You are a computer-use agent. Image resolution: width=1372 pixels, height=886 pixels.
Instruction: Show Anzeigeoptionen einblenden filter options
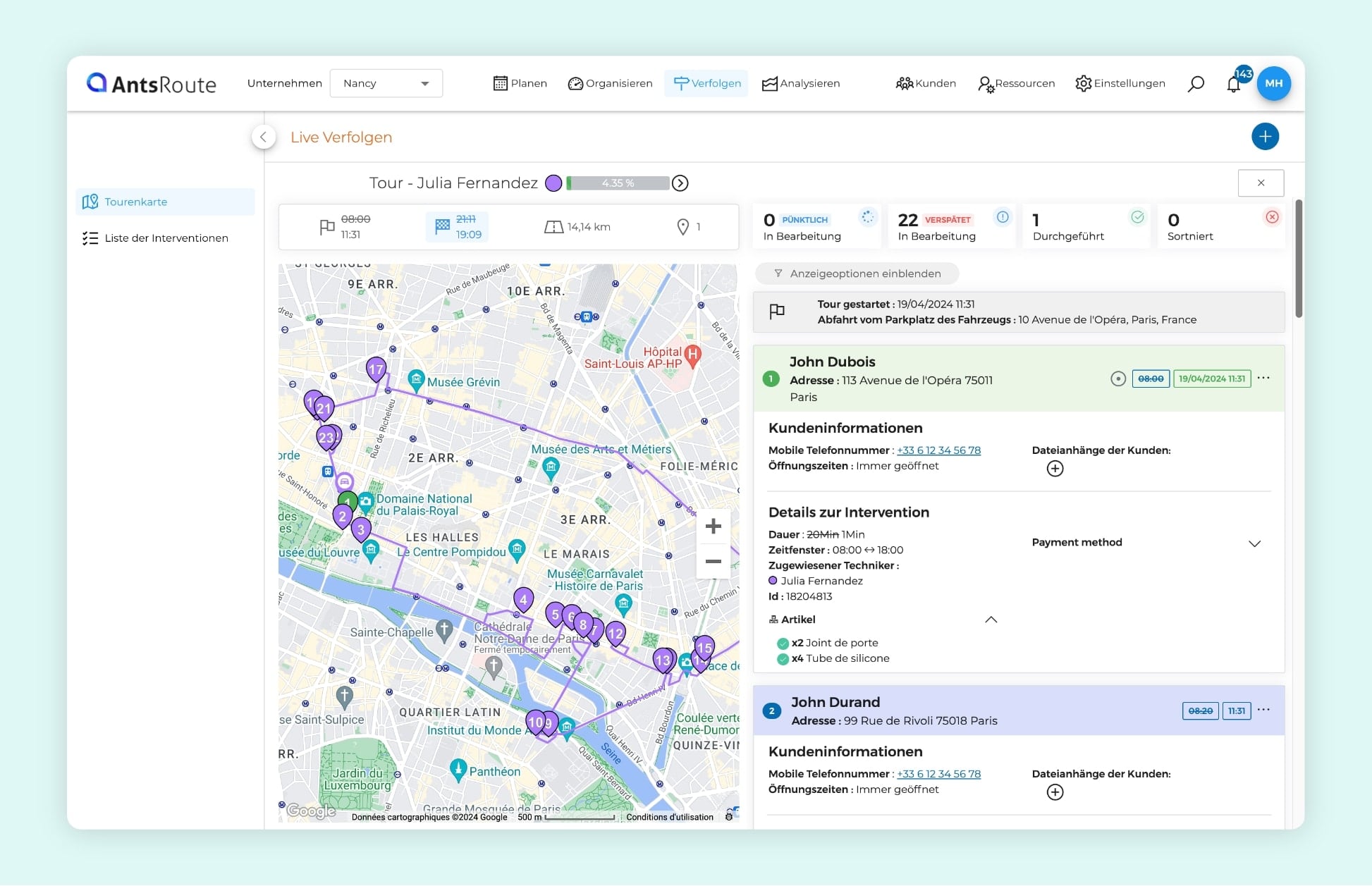(x=857, y=273)
